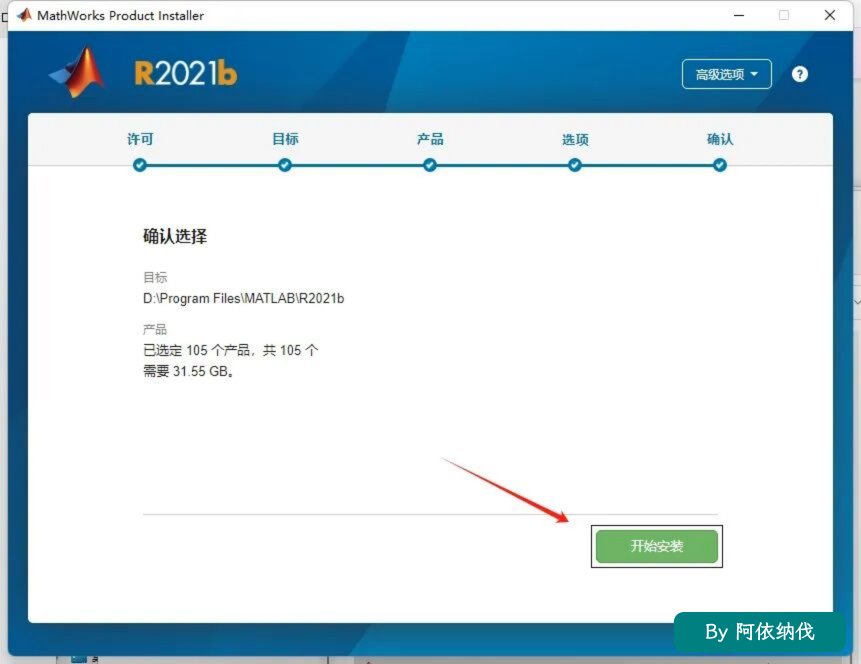Click the MathWorks Product Installer window title
The image size is (861, 664).
(x=120, y=15)
